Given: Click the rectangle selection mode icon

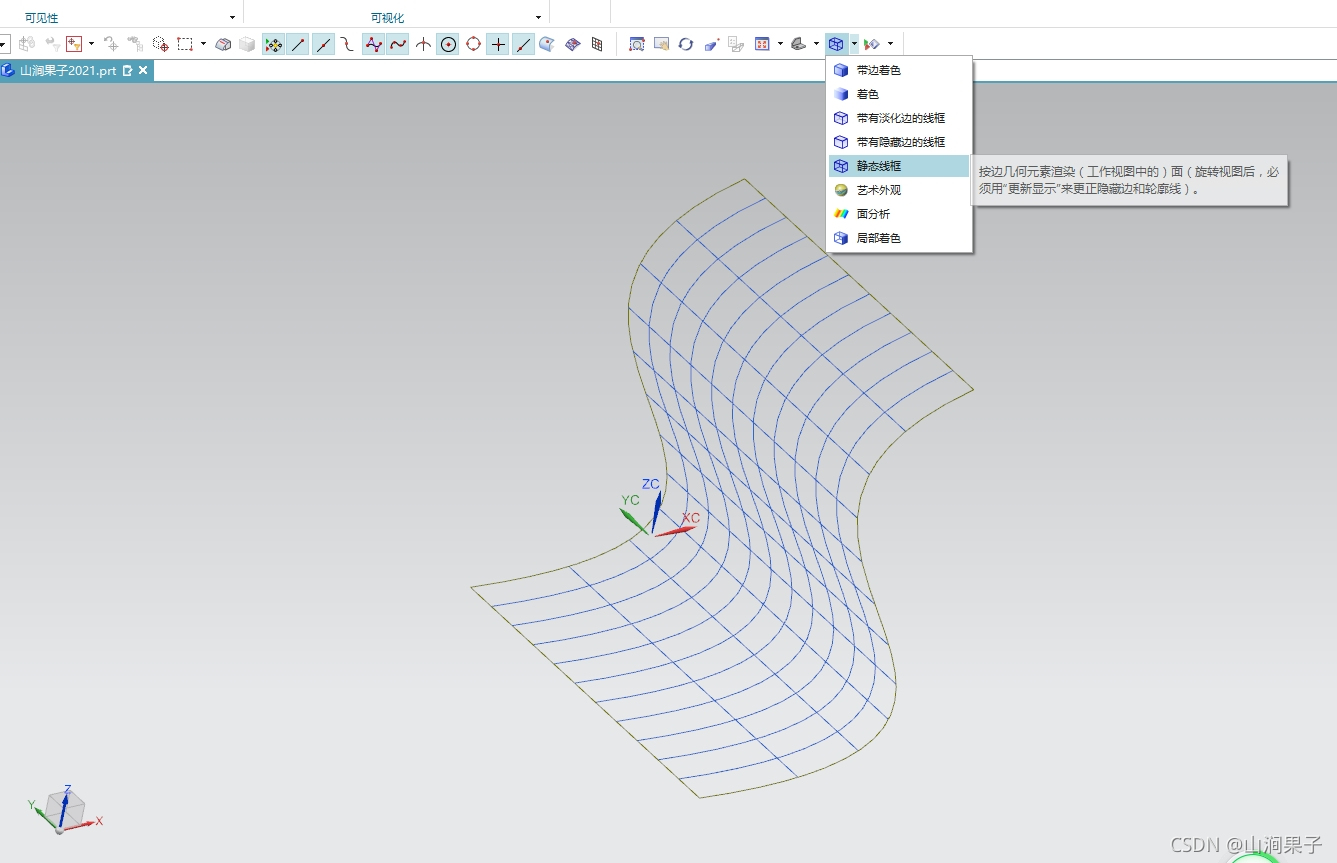Looking at the screenshot, I should [185, 44].
